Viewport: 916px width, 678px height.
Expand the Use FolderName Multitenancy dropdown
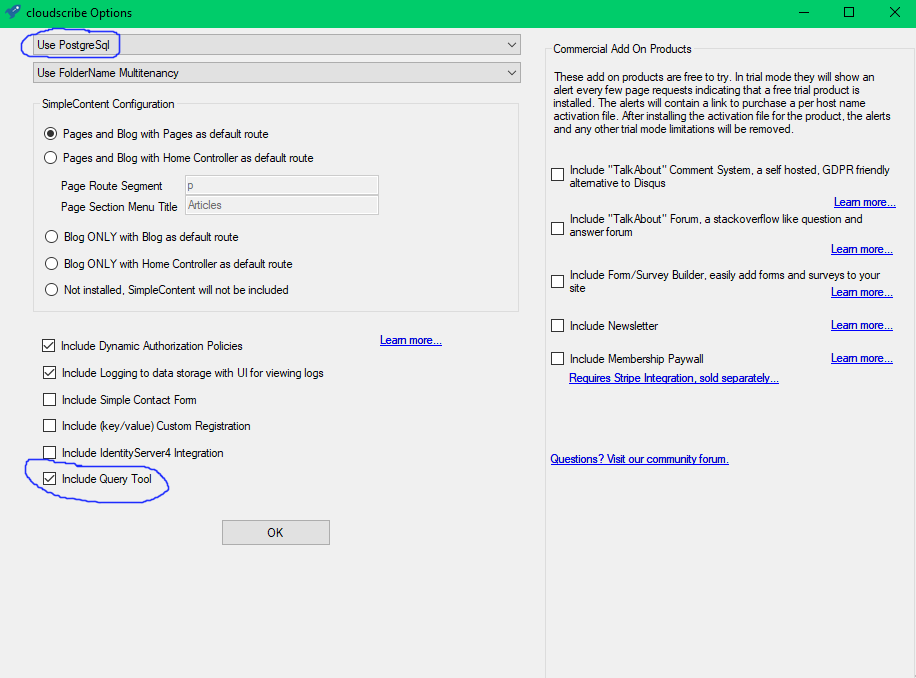point(277,73)
